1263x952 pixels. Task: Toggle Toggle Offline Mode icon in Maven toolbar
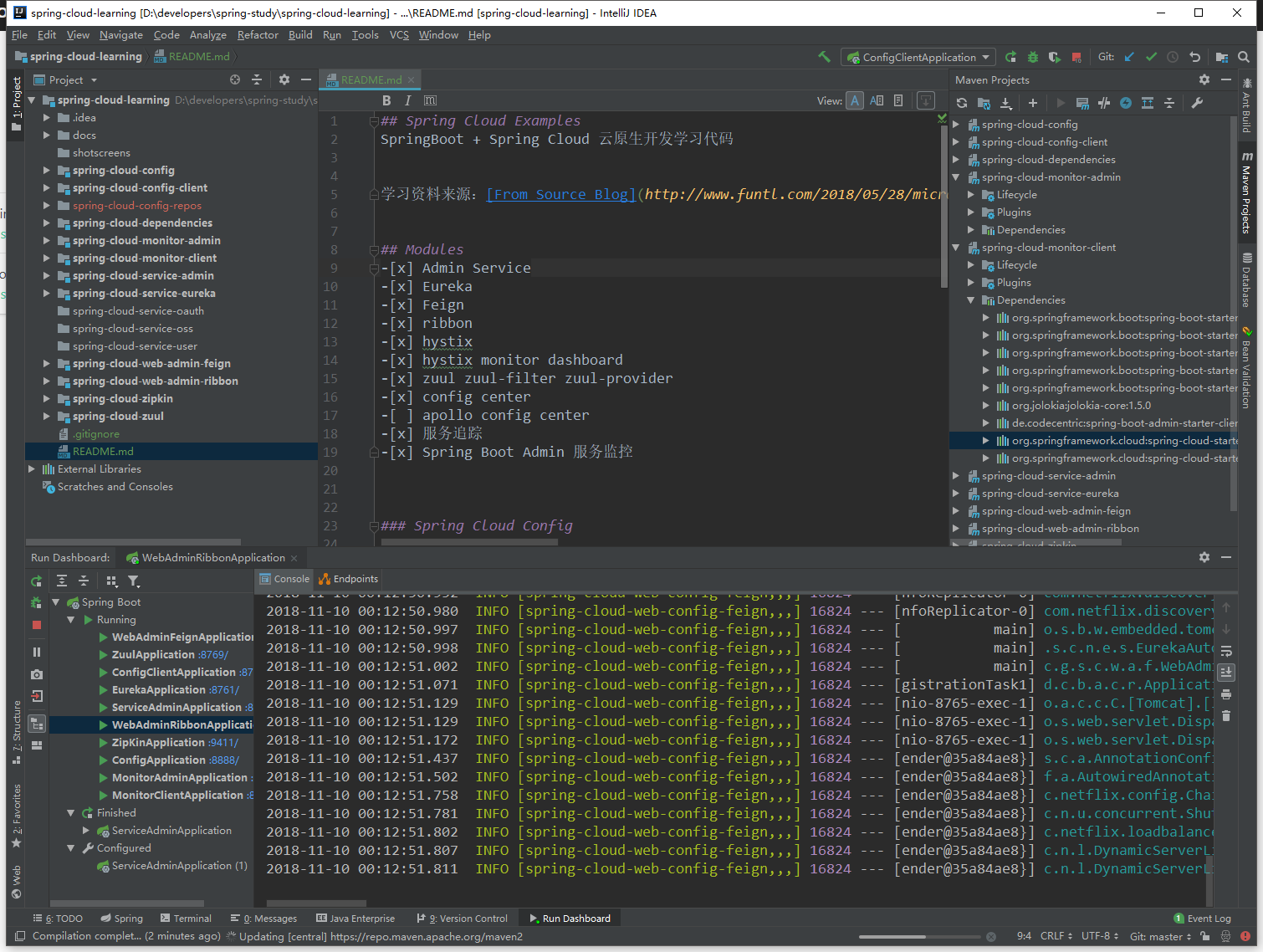click(x=1104, y=103)
